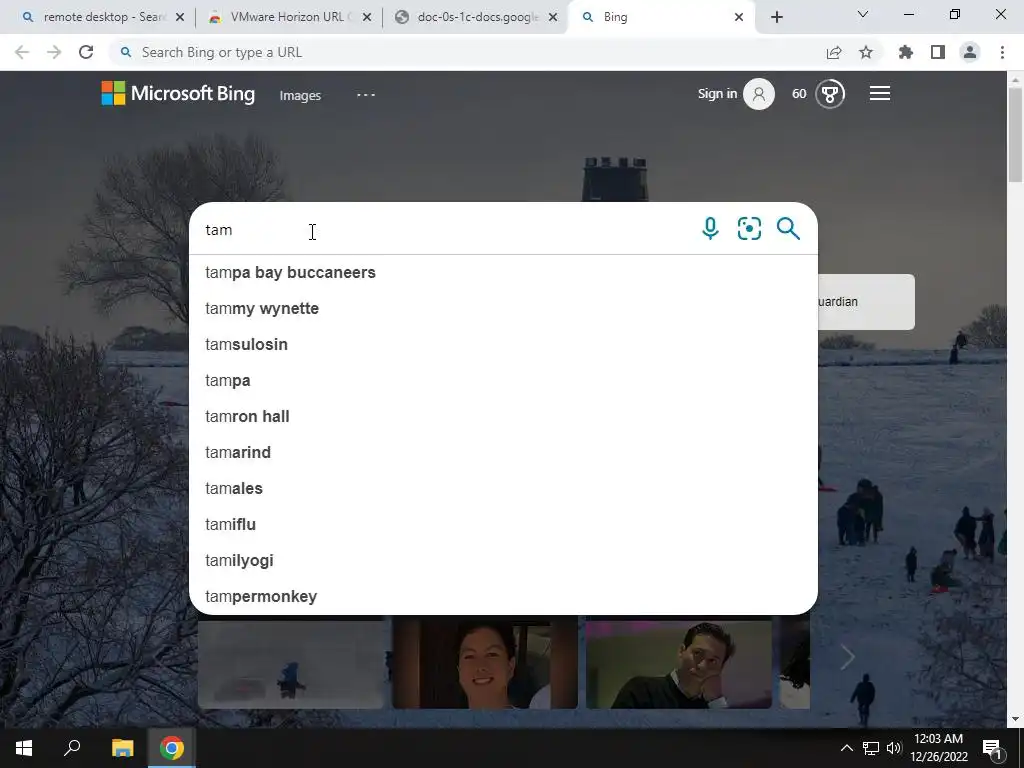Open the man in sweater thumbnail

click(x=679, y=664)
